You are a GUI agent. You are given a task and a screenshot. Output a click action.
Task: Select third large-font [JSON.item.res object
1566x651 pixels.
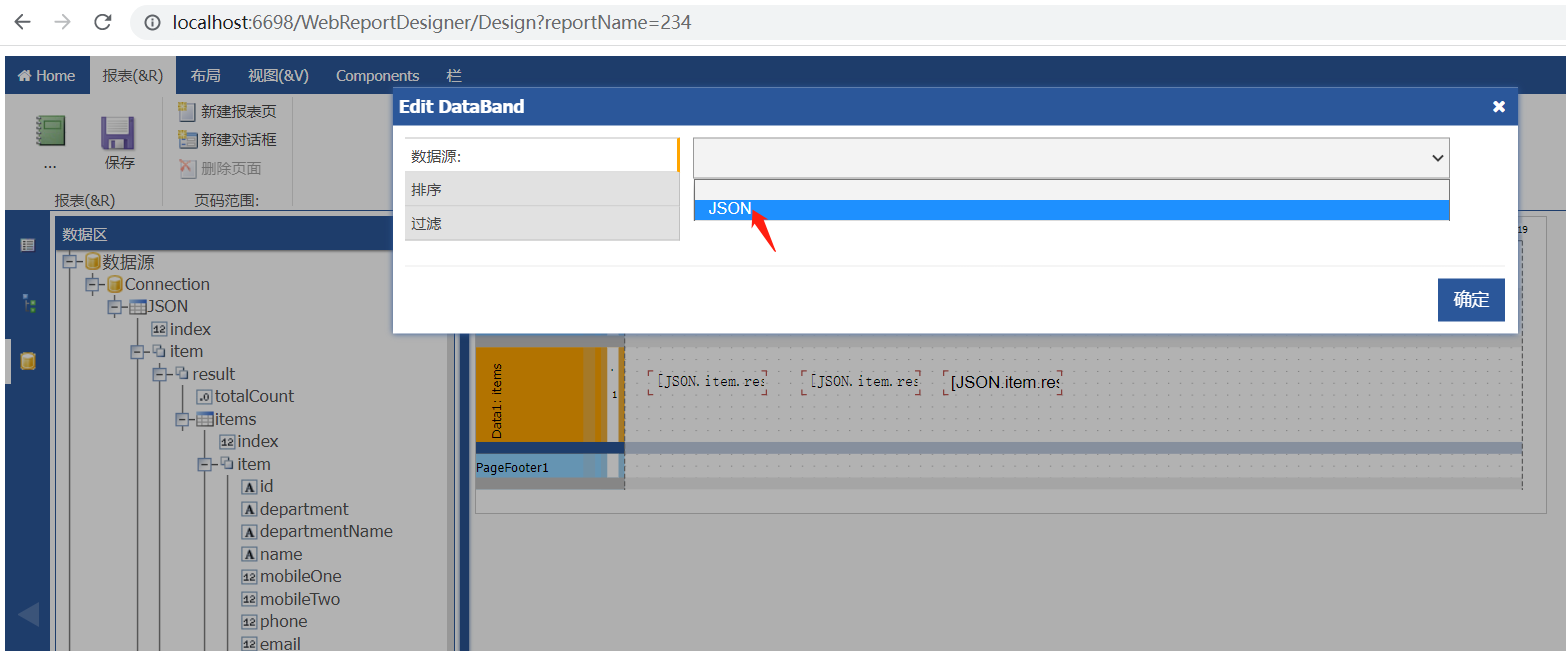tap(1003, 382)
